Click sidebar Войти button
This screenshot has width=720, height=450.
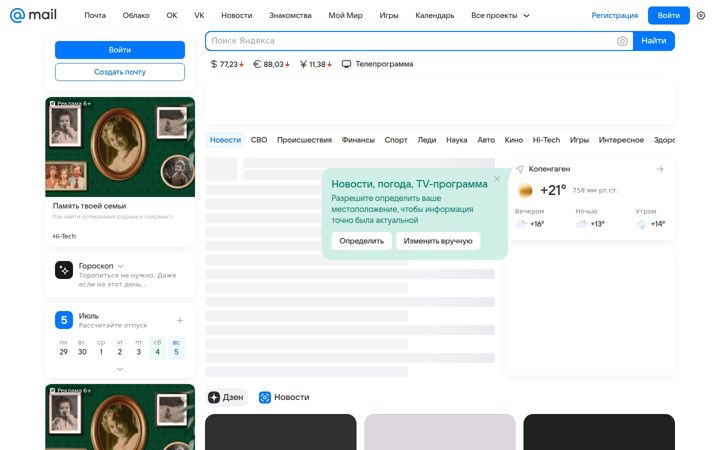point(120,50)
